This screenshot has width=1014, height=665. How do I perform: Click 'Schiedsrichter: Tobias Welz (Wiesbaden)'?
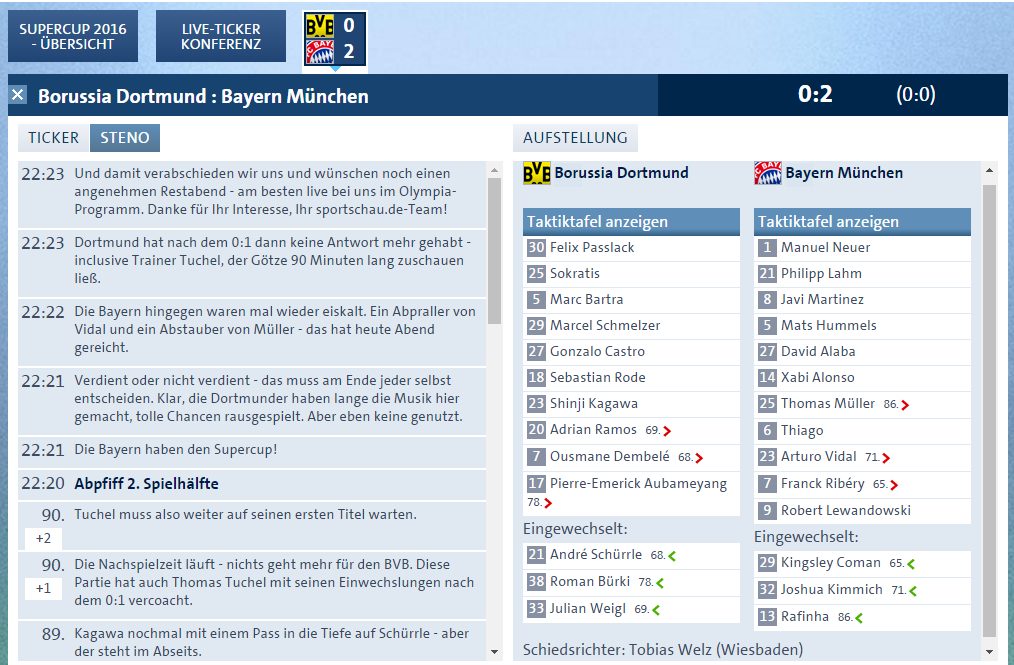coord(663,649)
